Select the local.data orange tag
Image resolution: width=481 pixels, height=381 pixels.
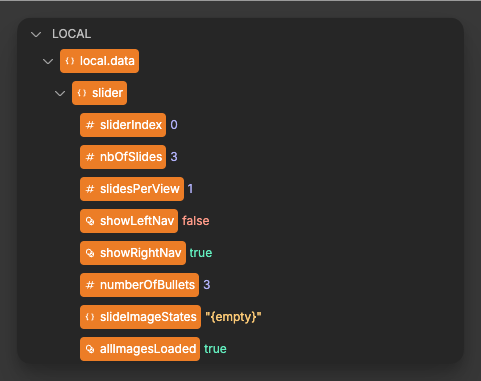click(x=99, y=61)
